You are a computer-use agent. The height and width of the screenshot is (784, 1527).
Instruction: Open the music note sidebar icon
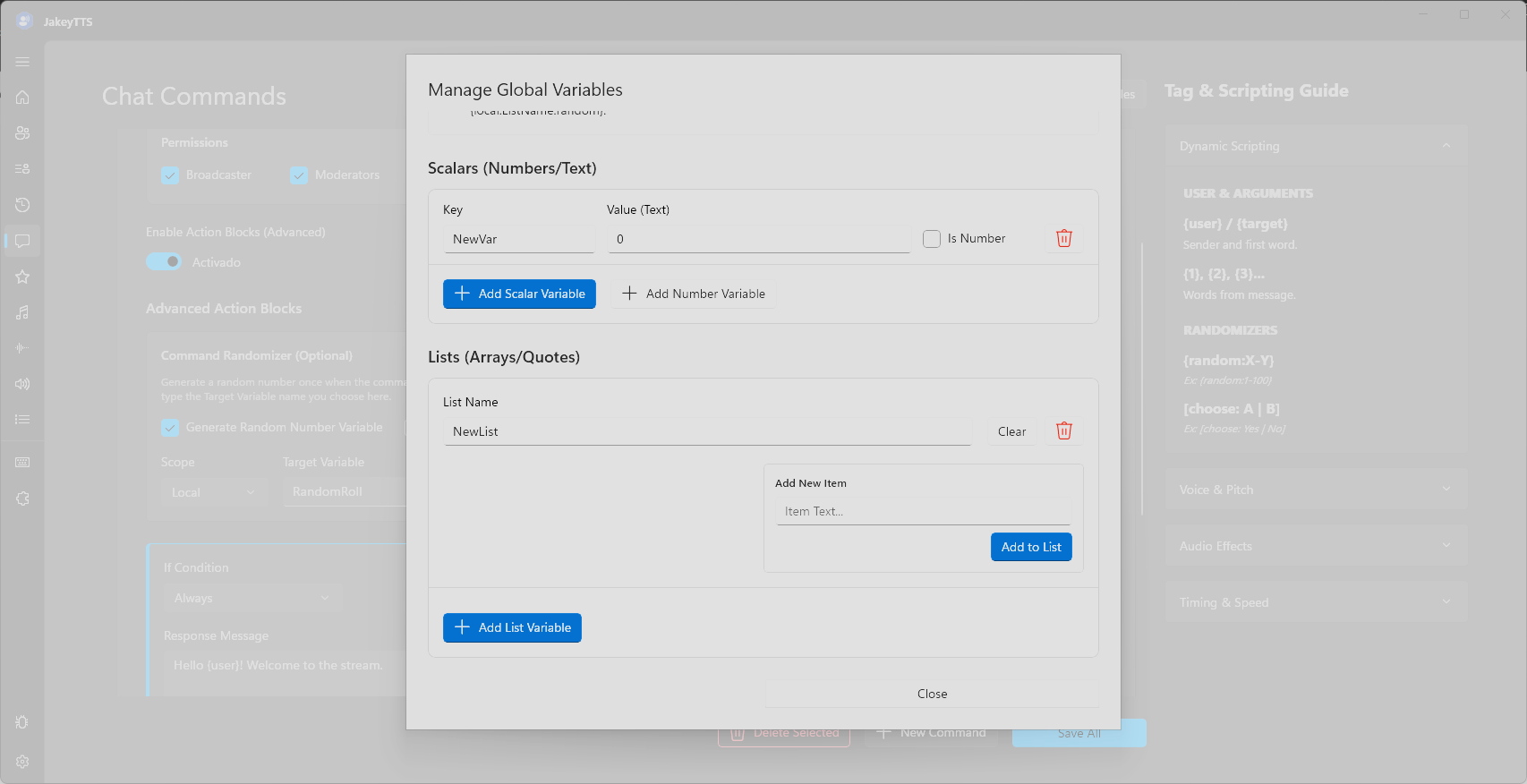point(22,312)
